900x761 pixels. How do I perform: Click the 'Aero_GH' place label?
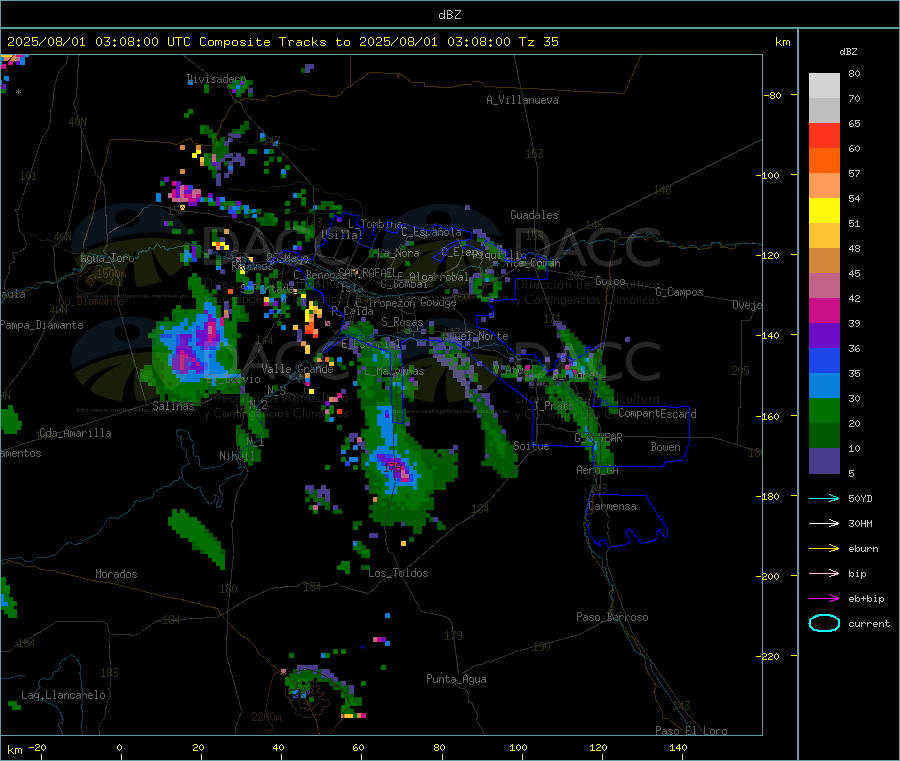click(x=597, y=470)
